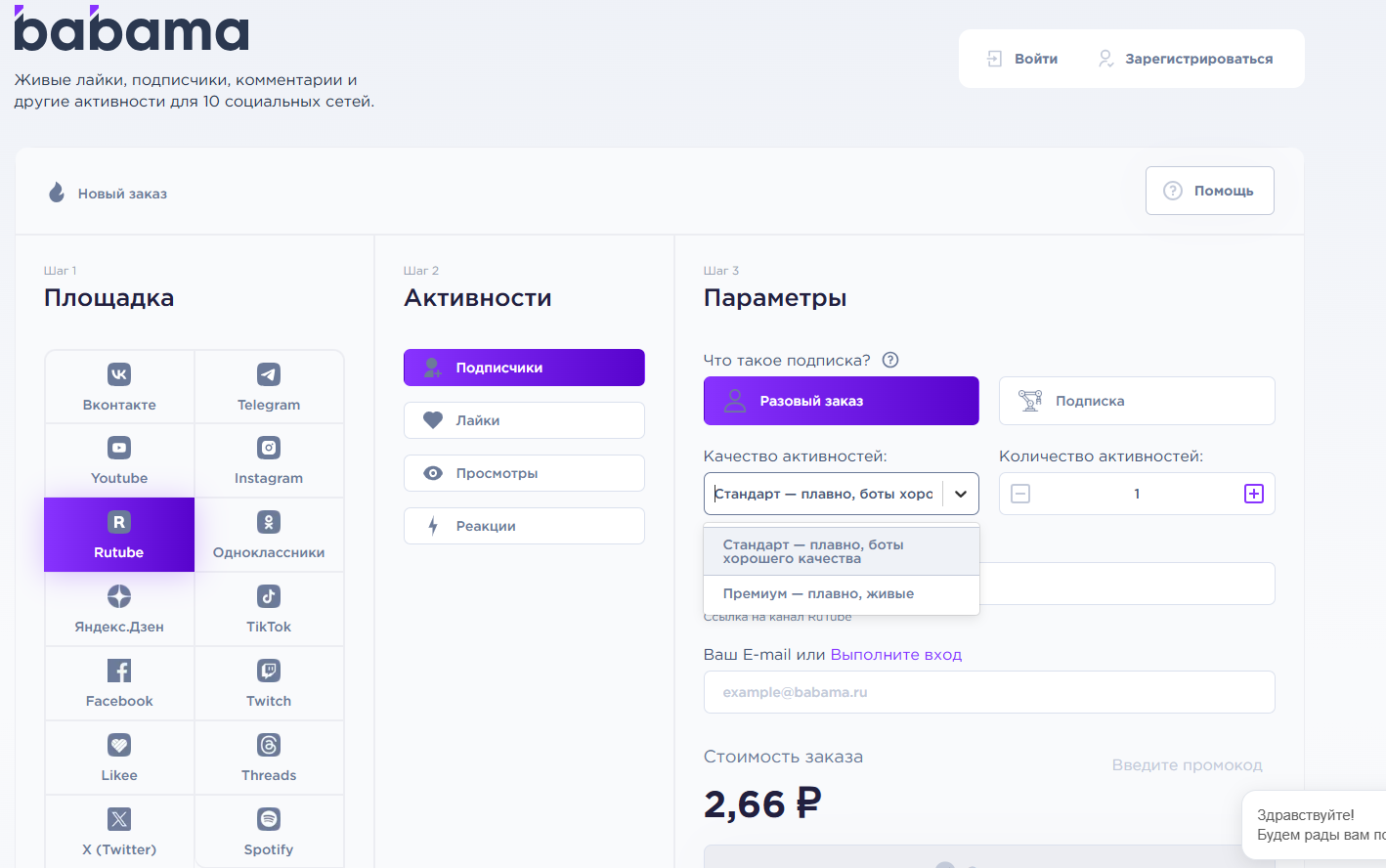Image resolution: width=1386 pixels, height=868 pixels.
Task: Select Разовый заказ order type
Action: (841, 401)
